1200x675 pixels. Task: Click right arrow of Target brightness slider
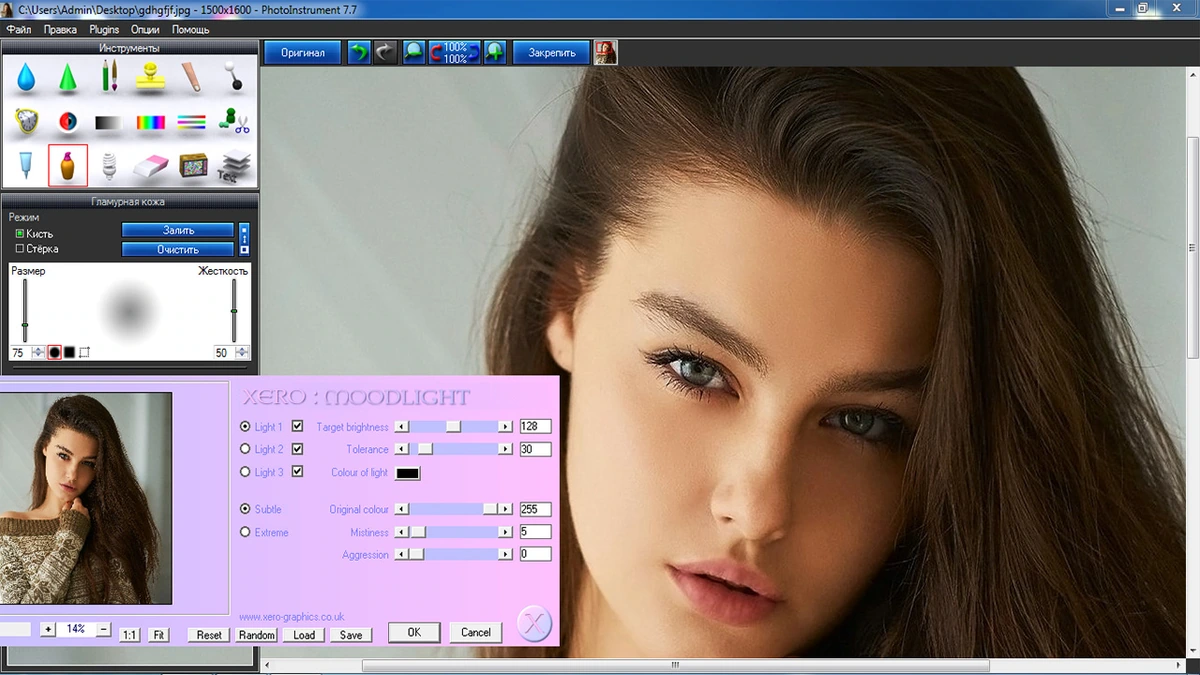point(506,427)
